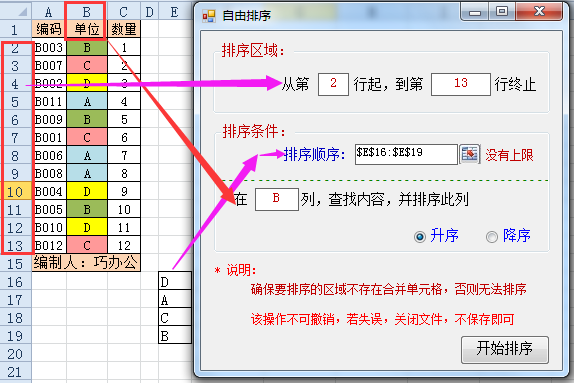Select column header E
This screenshot has height=383, width=574.
point(175,12)
